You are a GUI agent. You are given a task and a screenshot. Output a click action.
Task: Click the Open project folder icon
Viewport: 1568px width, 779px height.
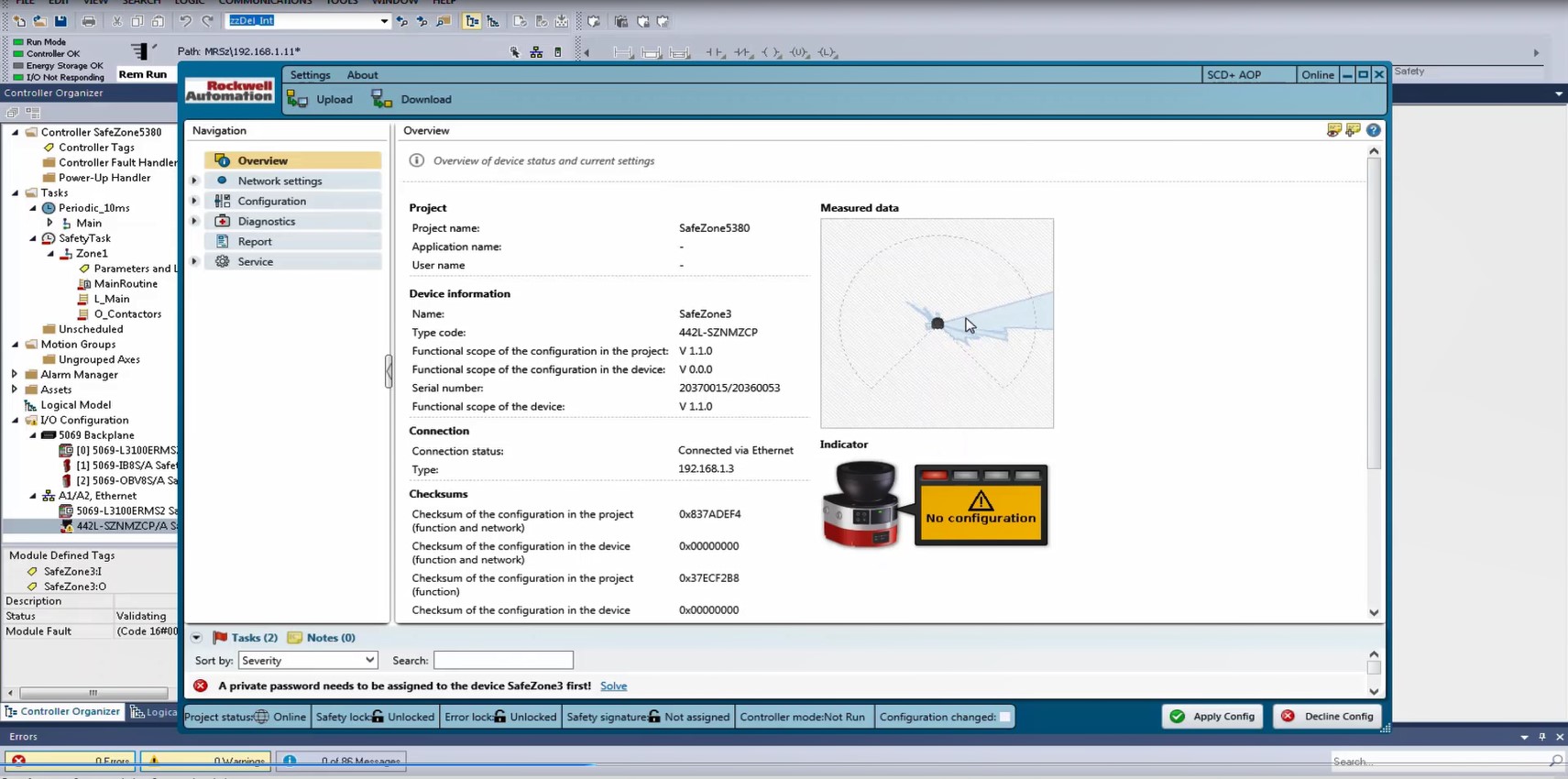pyautogui.click(x=39, y=21)
